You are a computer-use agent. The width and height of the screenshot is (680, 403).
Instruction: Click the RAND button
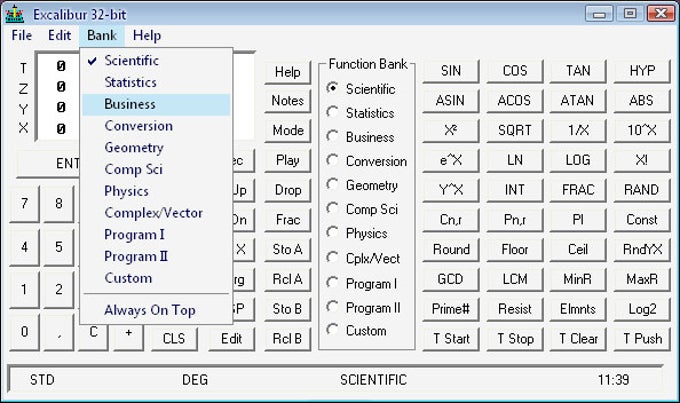(642, 190)
